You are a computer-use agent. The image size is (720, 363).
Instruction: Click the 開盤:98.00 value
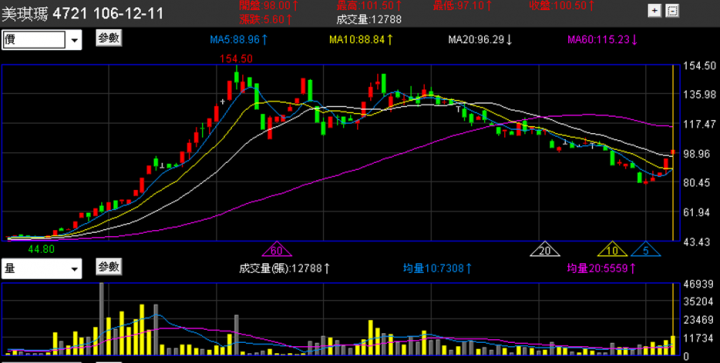click(269, 6)
